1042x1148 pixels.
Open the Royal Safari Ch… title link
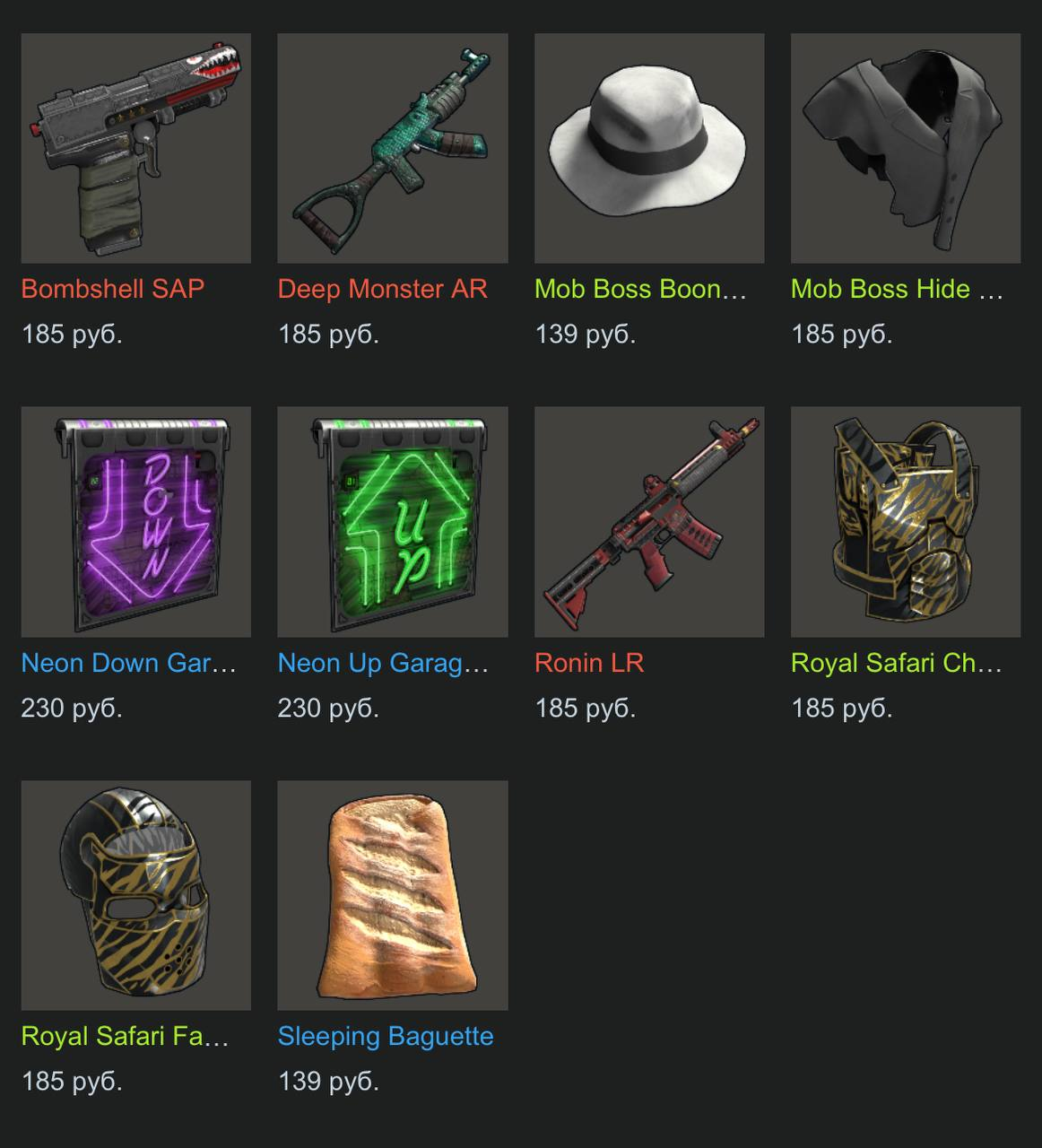click(897, 663)
